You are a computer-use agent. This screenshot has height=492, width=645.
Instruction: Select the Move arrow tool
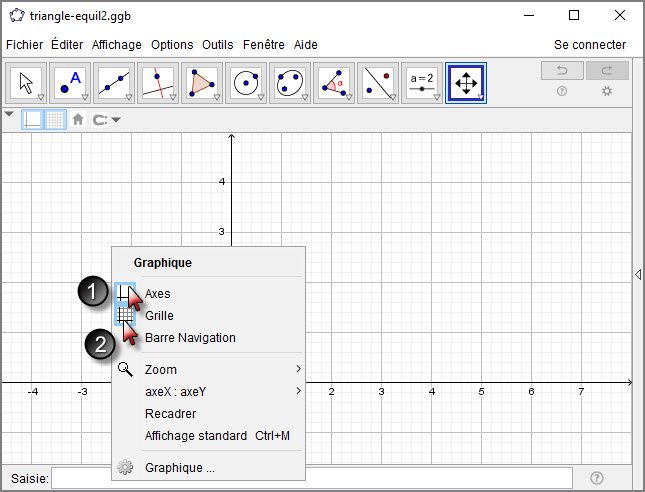[x=26, y=83]
